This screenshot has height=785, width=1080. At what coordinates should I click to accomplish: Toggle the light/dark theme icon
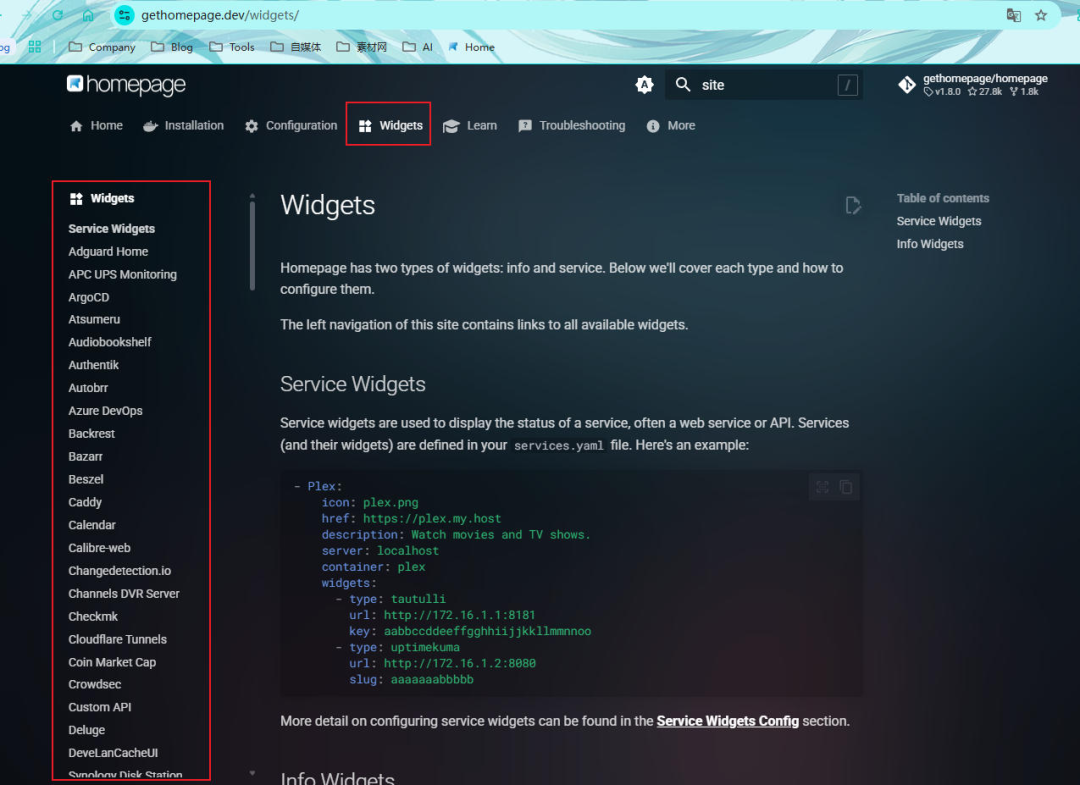644,85
